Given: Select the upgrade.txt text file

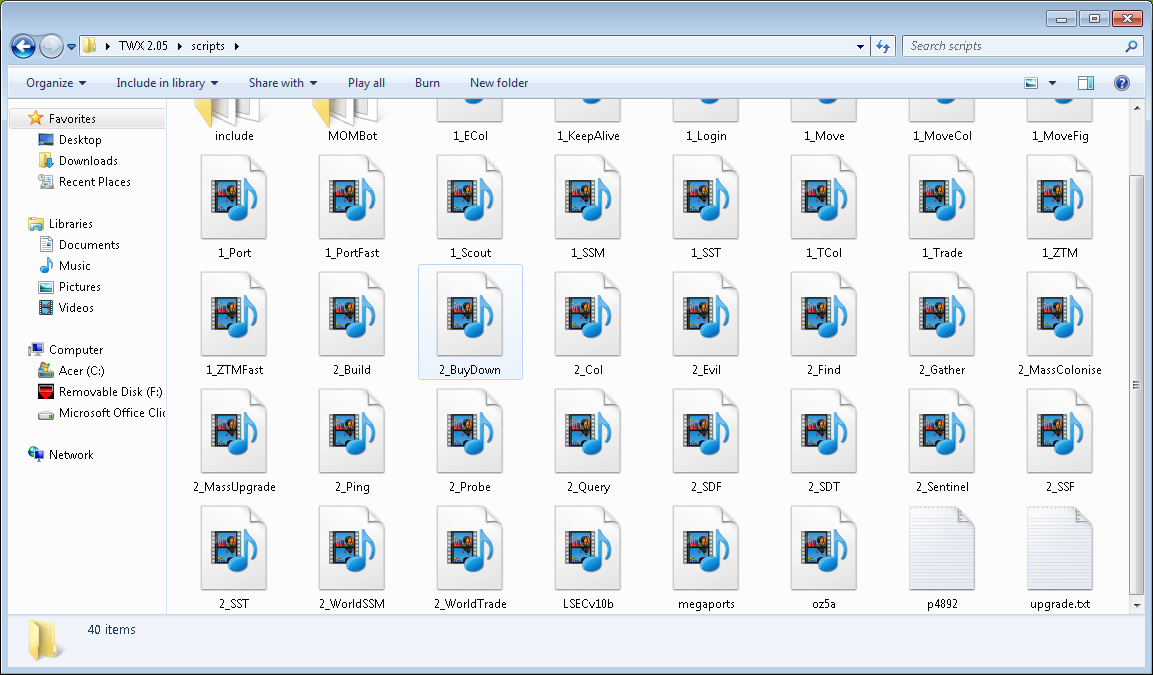Looking at the screenshot, I should click(1060, 548).
